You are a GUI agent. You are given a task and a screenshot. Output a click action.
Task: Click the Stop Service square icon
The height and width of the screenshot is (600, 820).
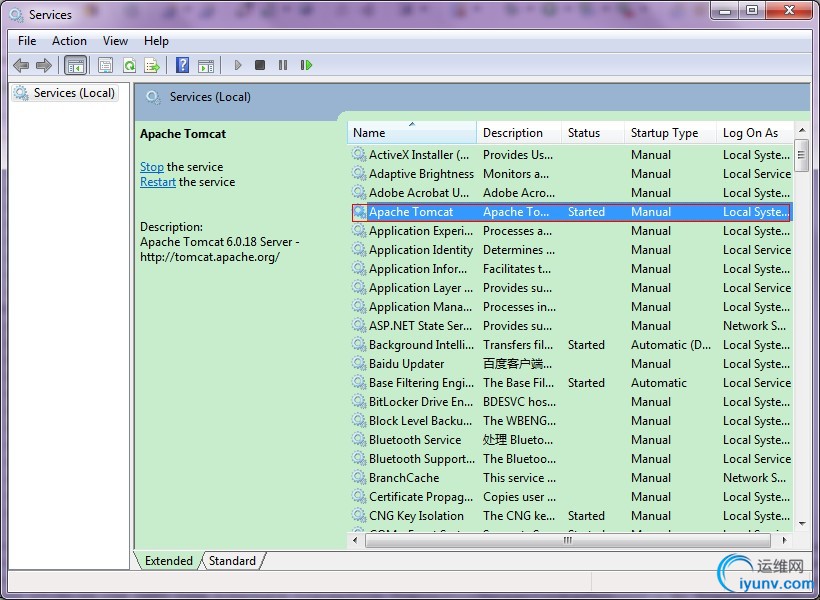tap(260, 65)
